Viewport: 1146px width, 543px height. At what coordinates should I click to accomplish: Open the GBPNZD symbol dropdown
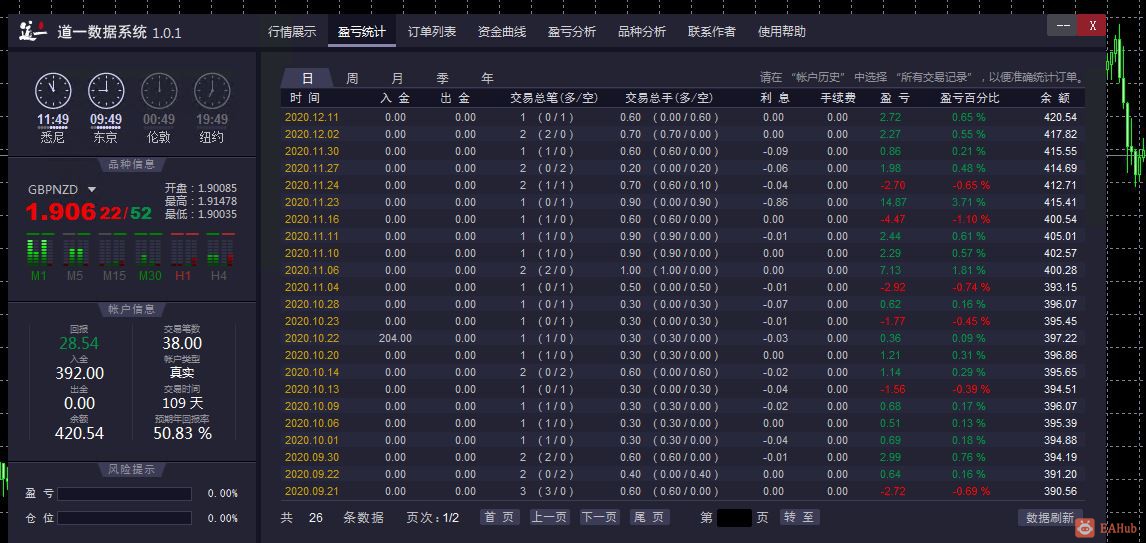(x=92, y=189)
